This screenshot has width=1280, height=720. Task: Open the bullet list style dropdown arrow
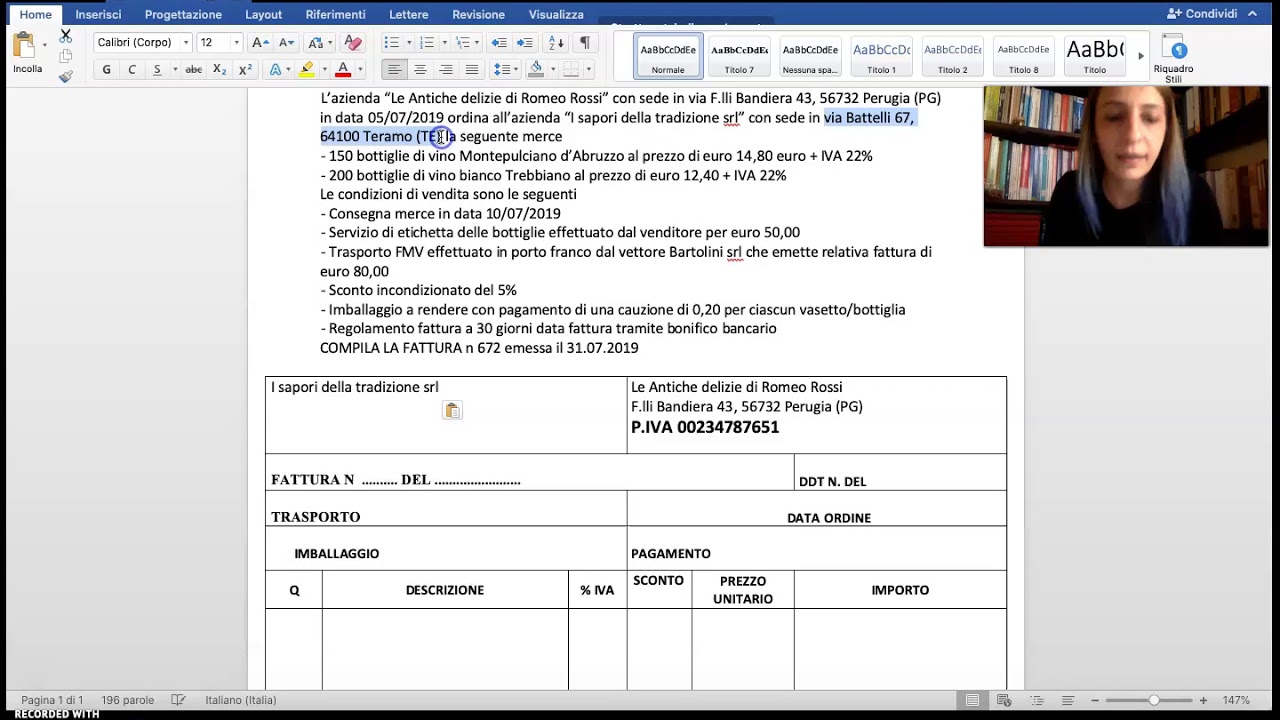point(408,42)
